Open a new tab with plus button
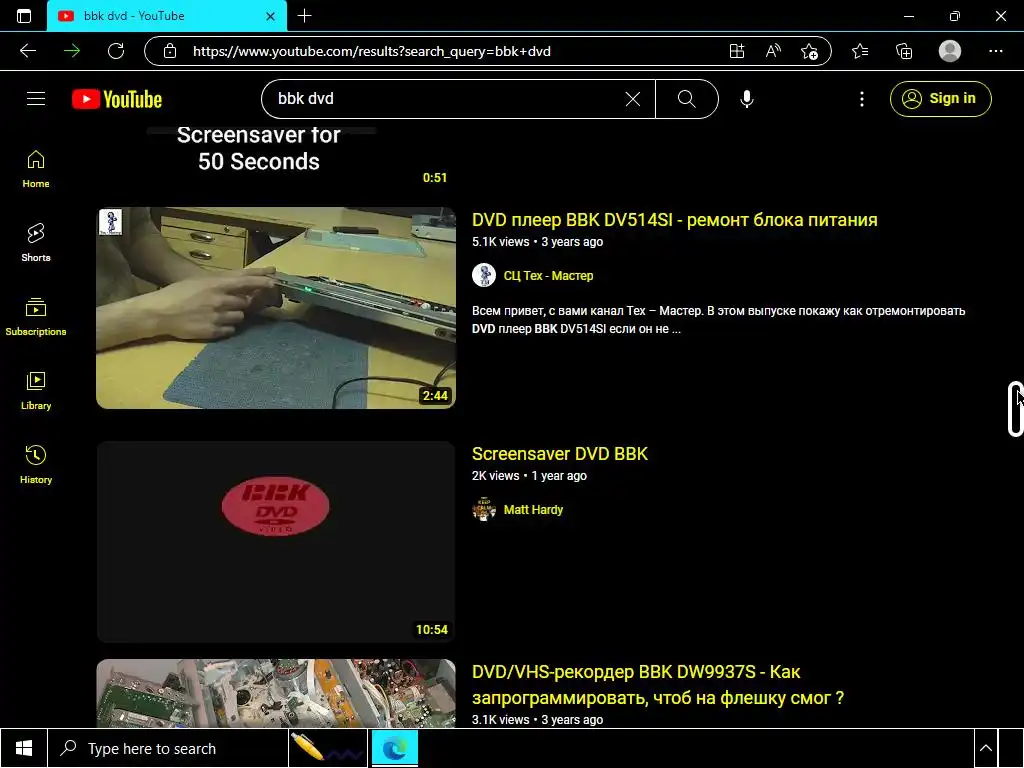 click(304, 16)
